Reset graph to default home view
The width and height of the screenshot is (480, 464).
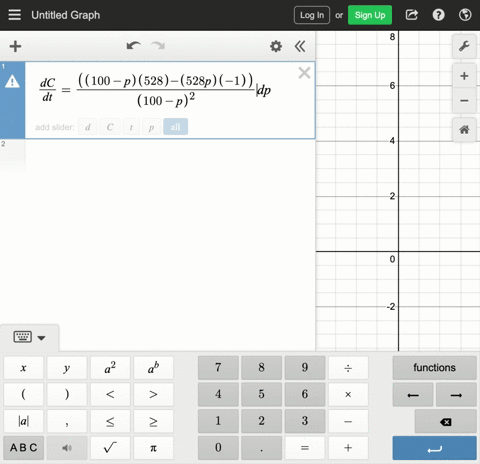(x=464, y=129)
